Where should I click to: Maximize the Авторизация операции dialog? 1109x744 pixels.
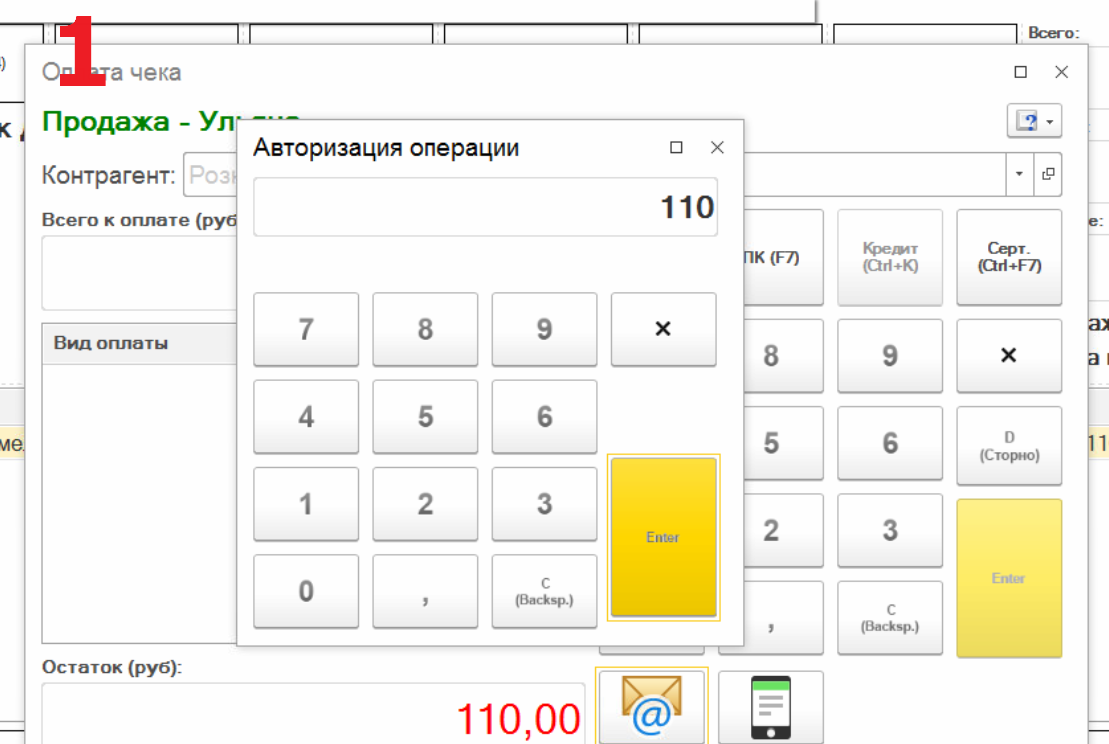[676, 148]
